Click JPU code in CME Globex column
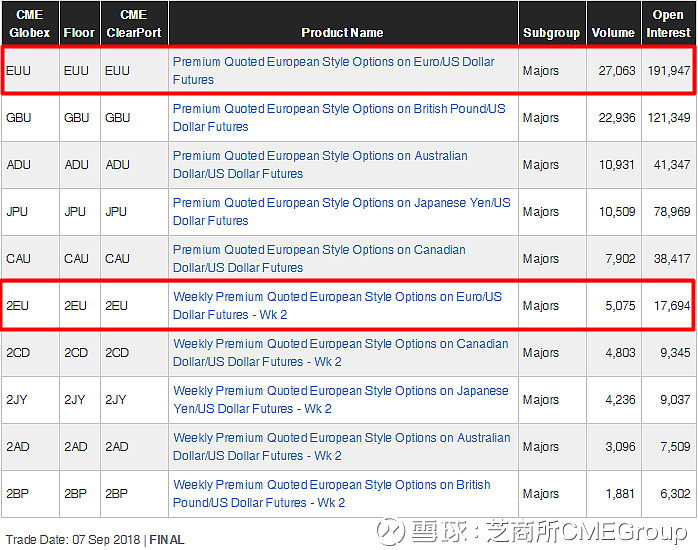Image resolution: width=698 pixels, height=550 pixels. tap(17, 212)
